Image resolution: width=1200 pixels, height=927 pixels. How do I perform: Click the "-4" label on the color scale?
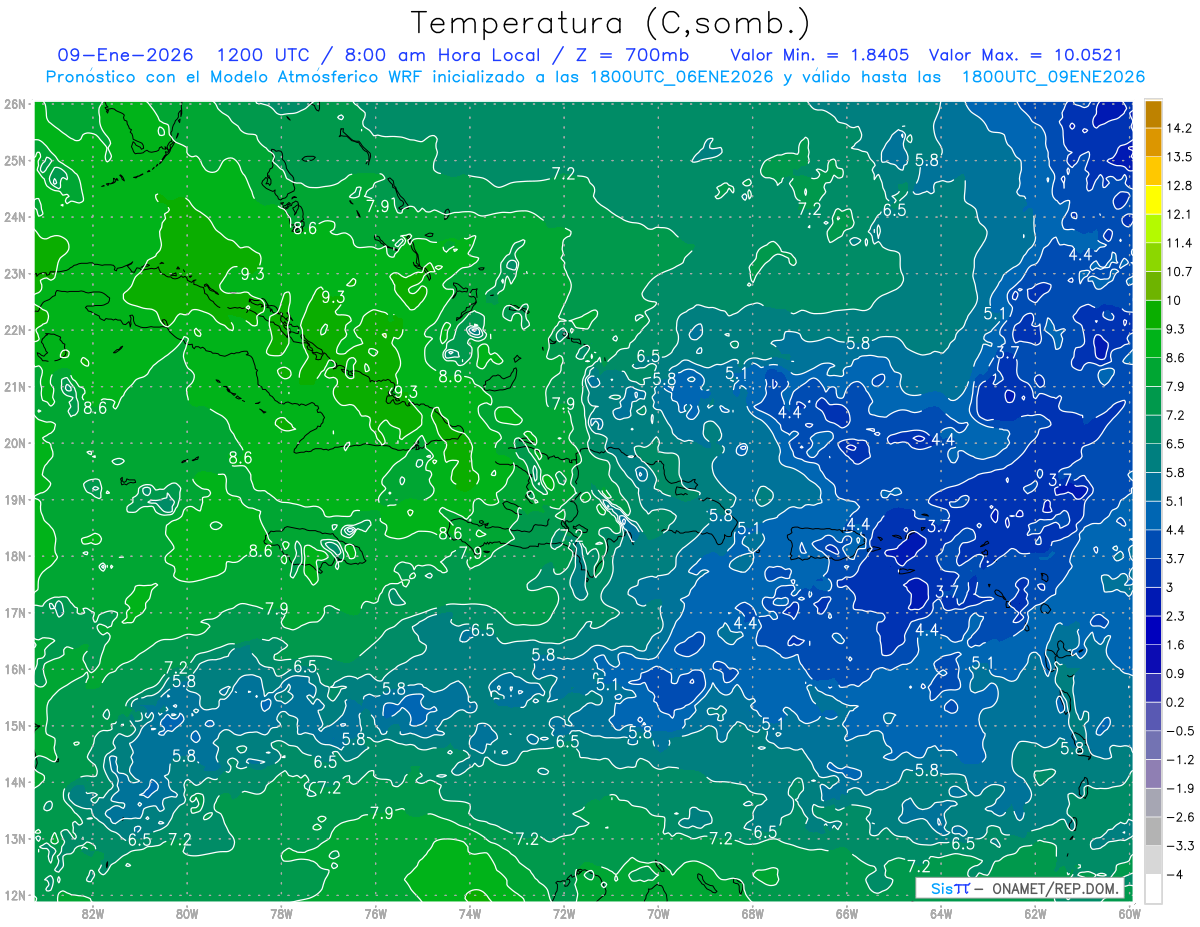1174,874
